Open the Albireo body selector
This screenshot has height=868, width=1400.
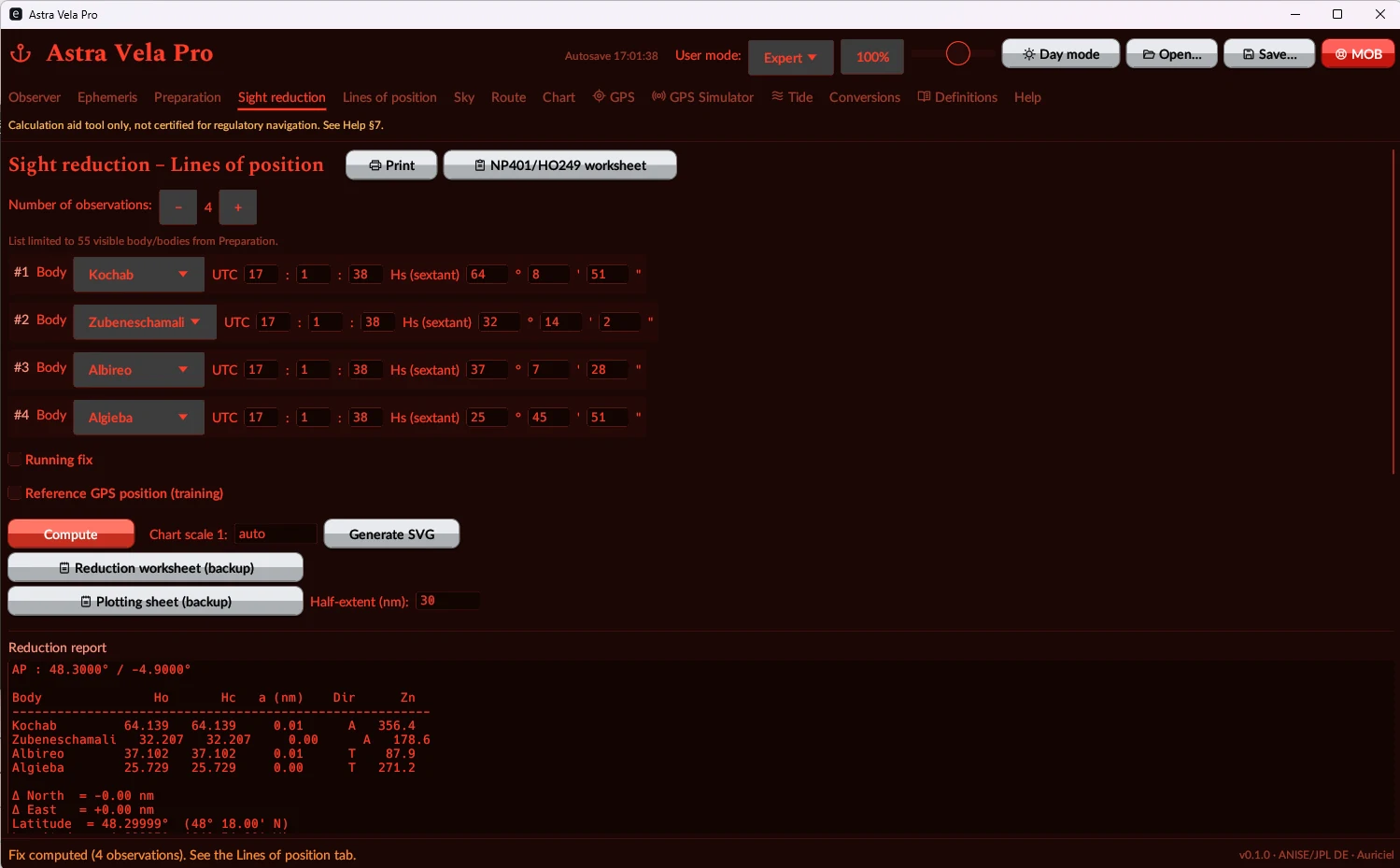[139, 370]
